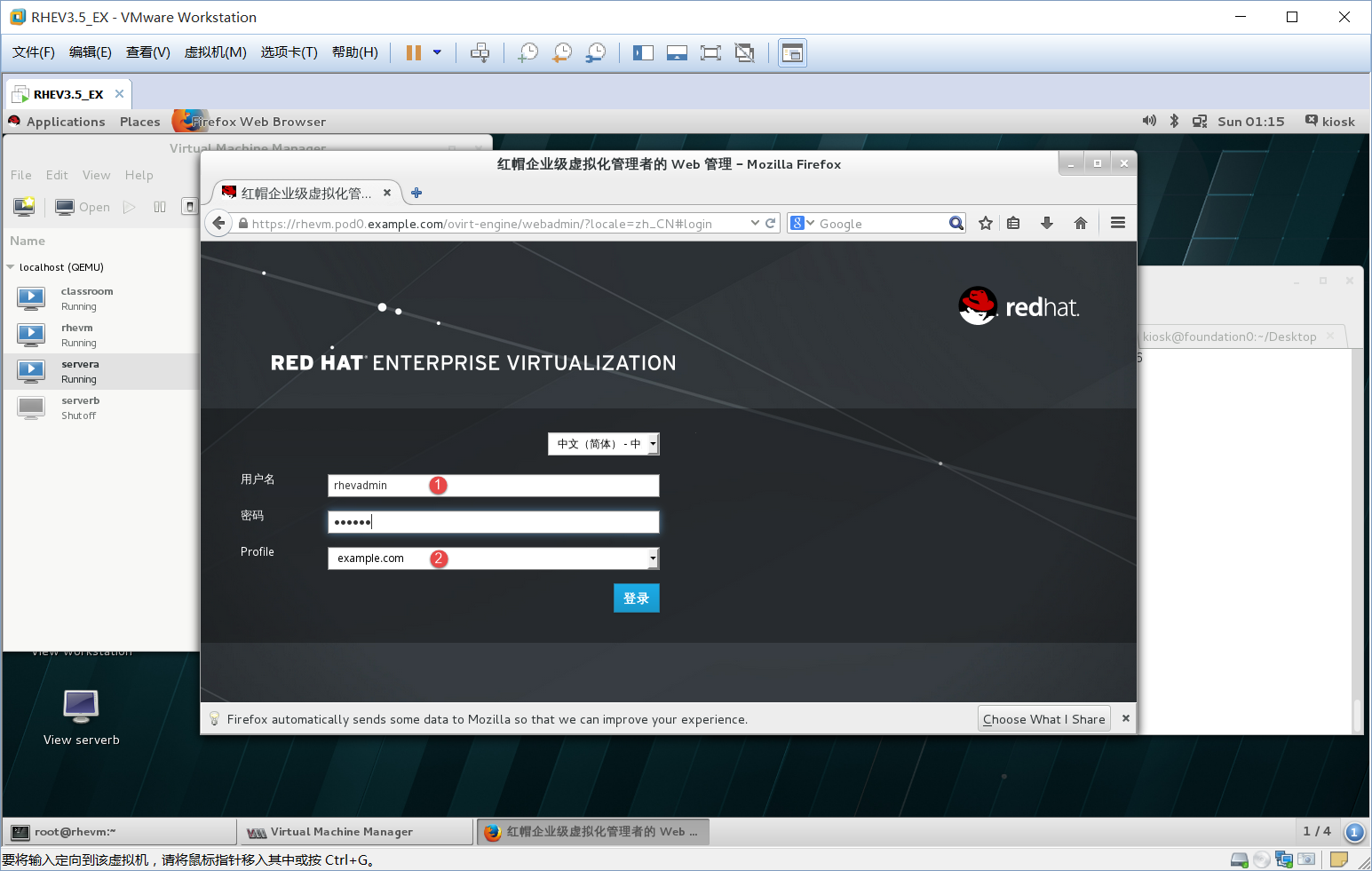Image resolution: width=1372 pixels, height=871 pixels.
Task: Click the Sun 01:15 clock
Action: [x=1251, y=122]
